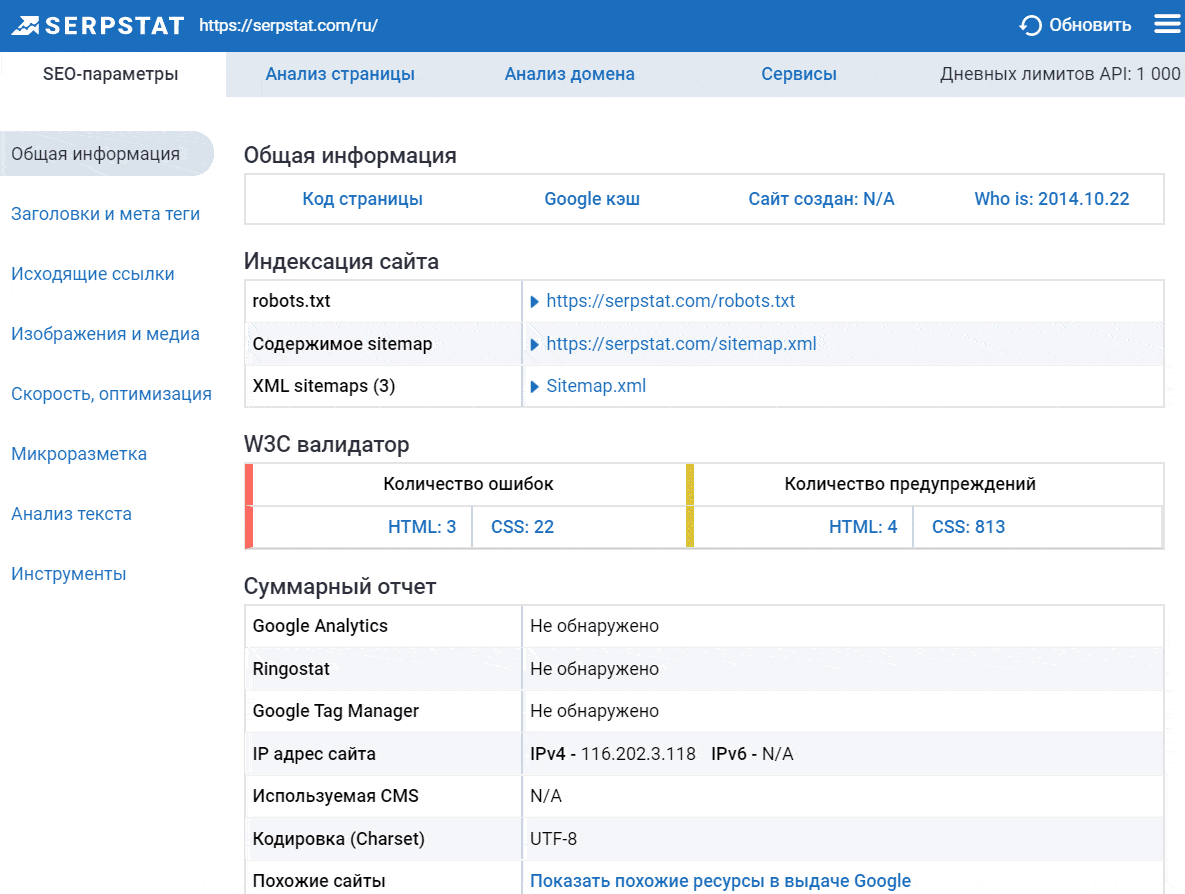Open https://serpstat.com/sitemap.xml link
The height and width of the screenshot is (894, 1185).
click(681, 344)
